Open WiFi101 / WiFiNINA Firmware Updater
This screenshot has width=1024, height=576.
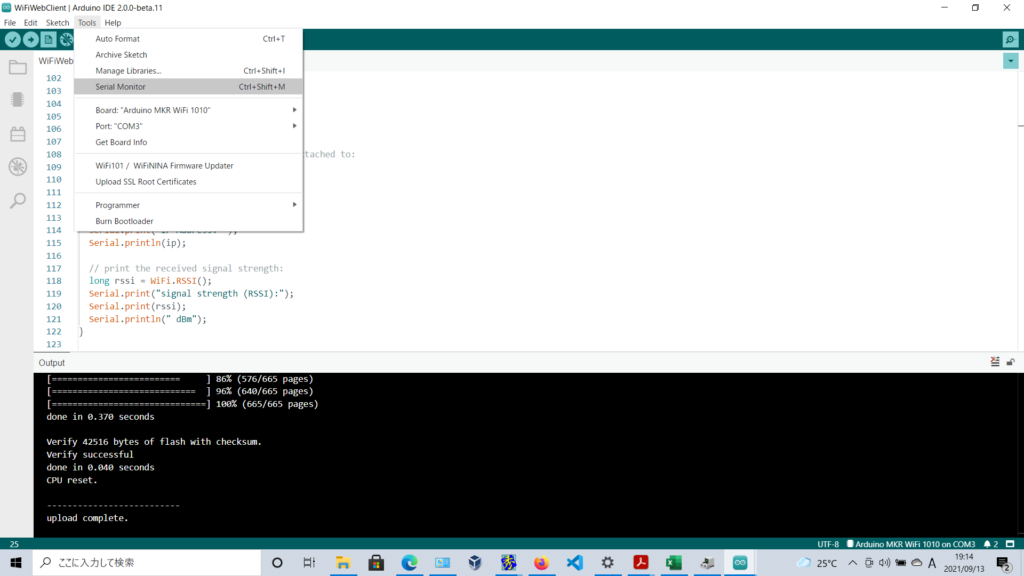tap(189, 166)
